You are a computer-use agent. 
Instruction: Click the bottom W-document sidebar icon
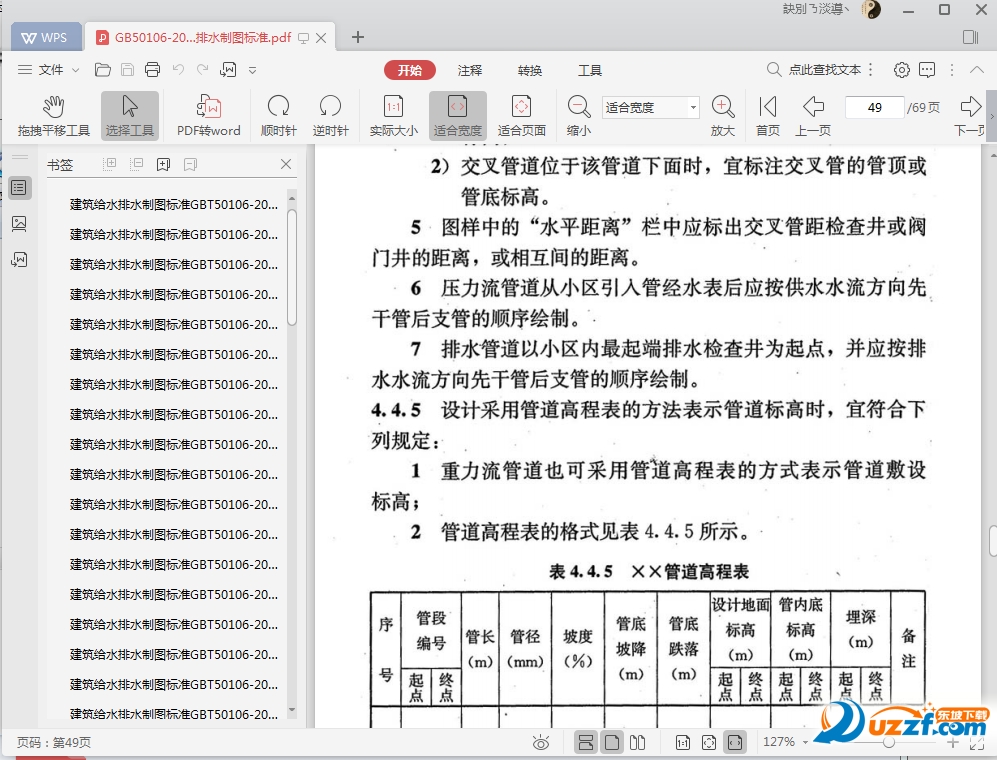coord(19,259)
